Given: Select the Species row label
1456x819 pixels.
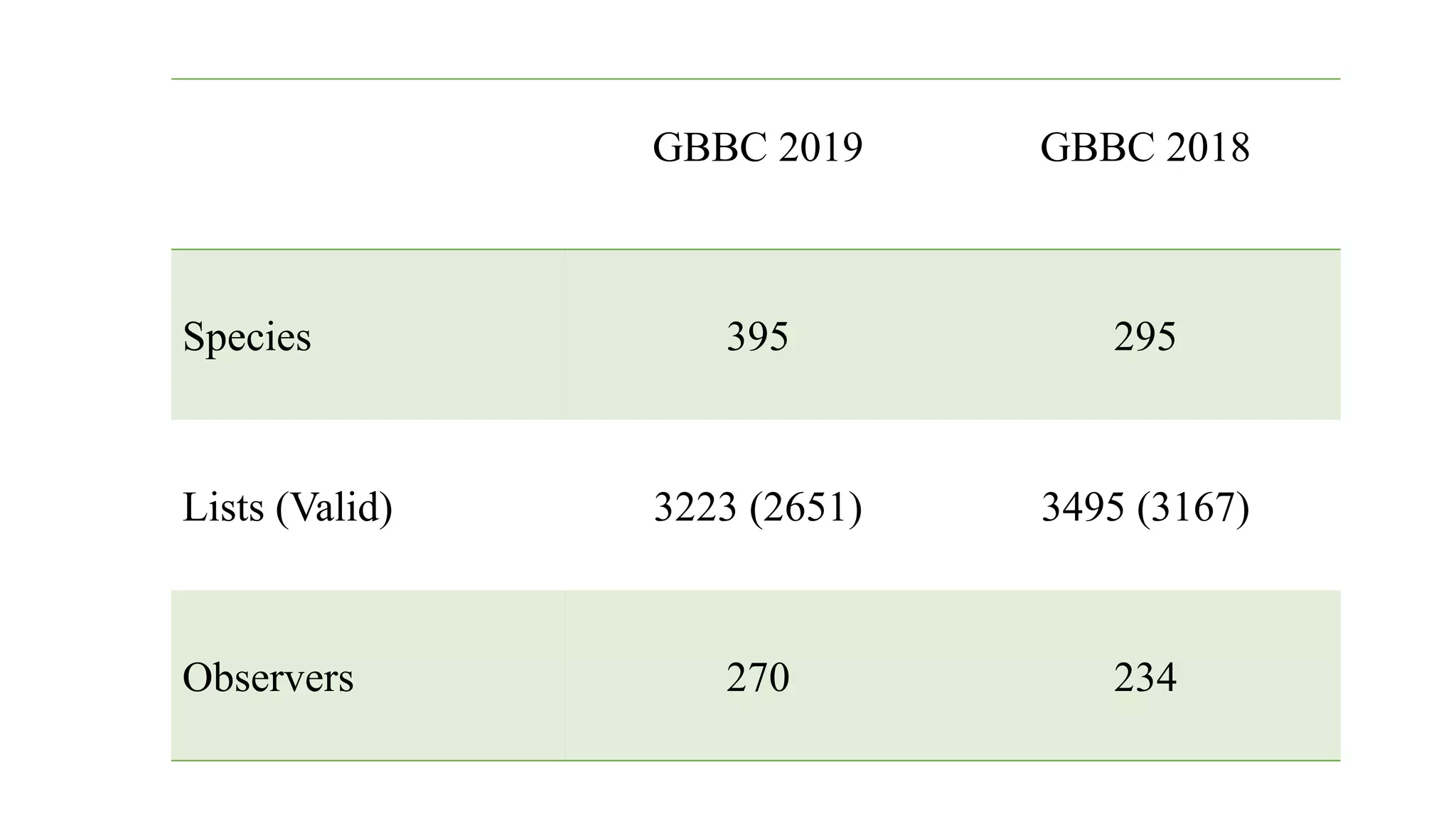Looking at the screenshot, I should click(x=247, y=336).
